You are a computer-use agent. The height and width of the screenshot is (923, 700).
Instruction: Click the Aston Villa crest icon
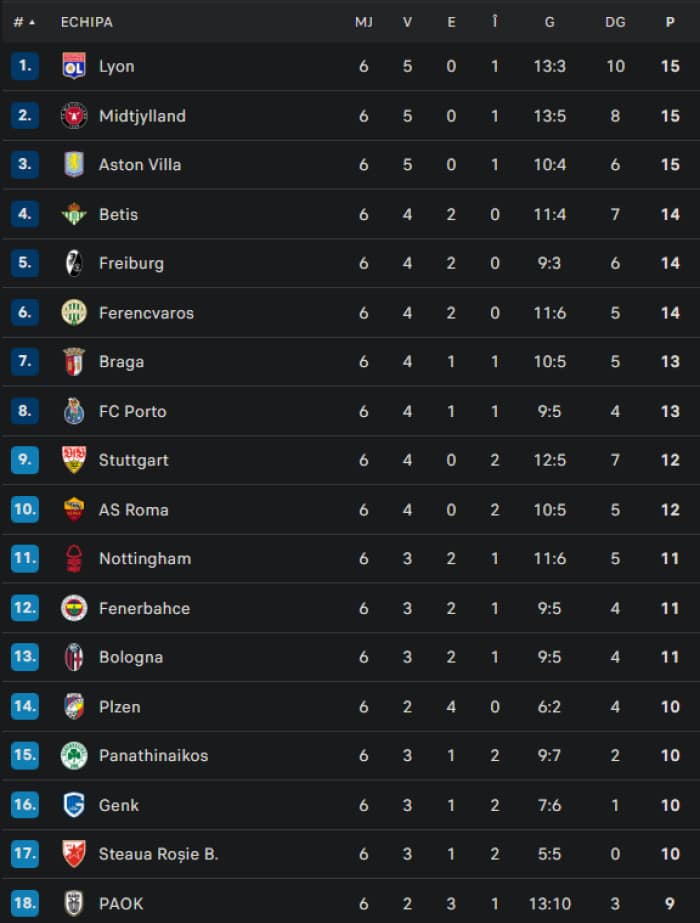point(74,165)
